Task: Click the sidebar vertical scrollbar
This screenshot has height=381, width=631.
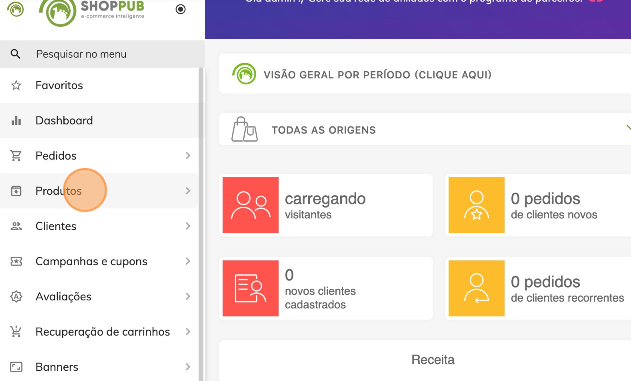Action: point(202,224)
